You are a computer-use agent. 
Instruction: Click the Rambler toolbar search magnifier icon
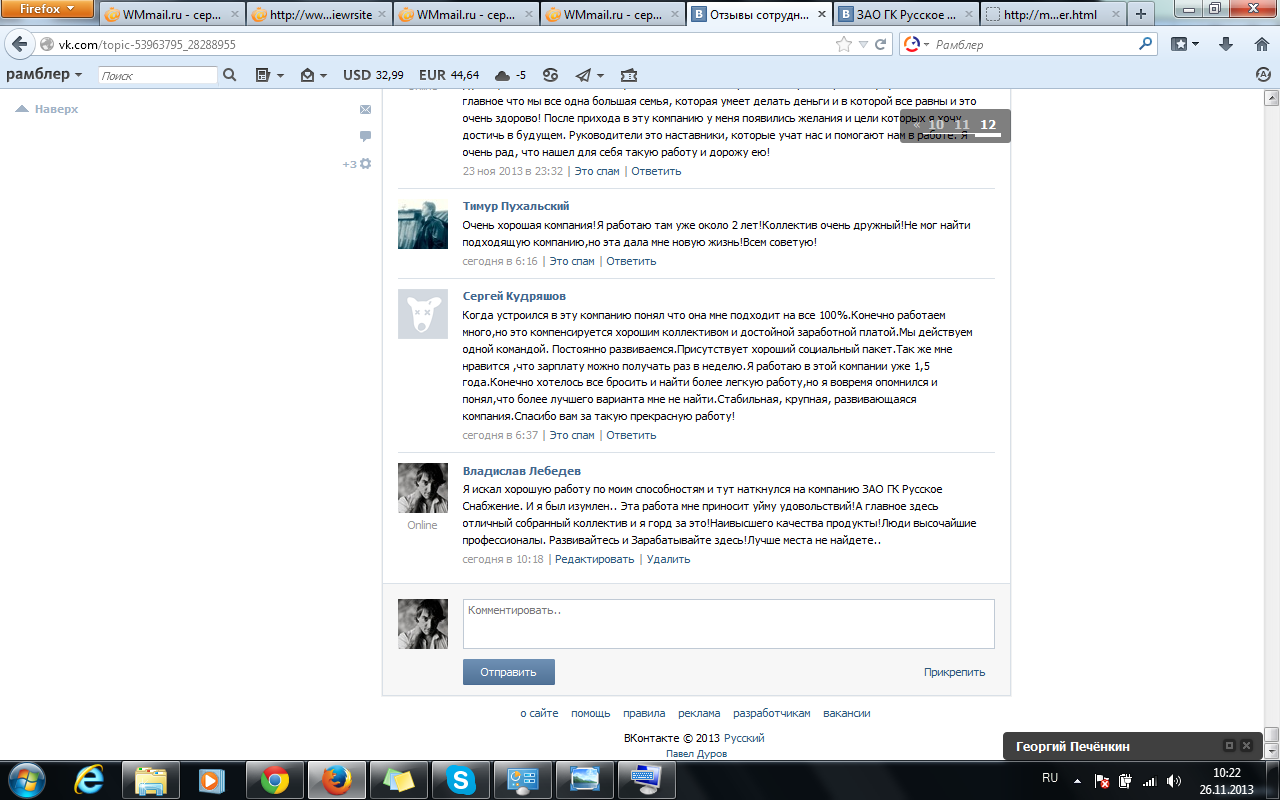(230, 75)
